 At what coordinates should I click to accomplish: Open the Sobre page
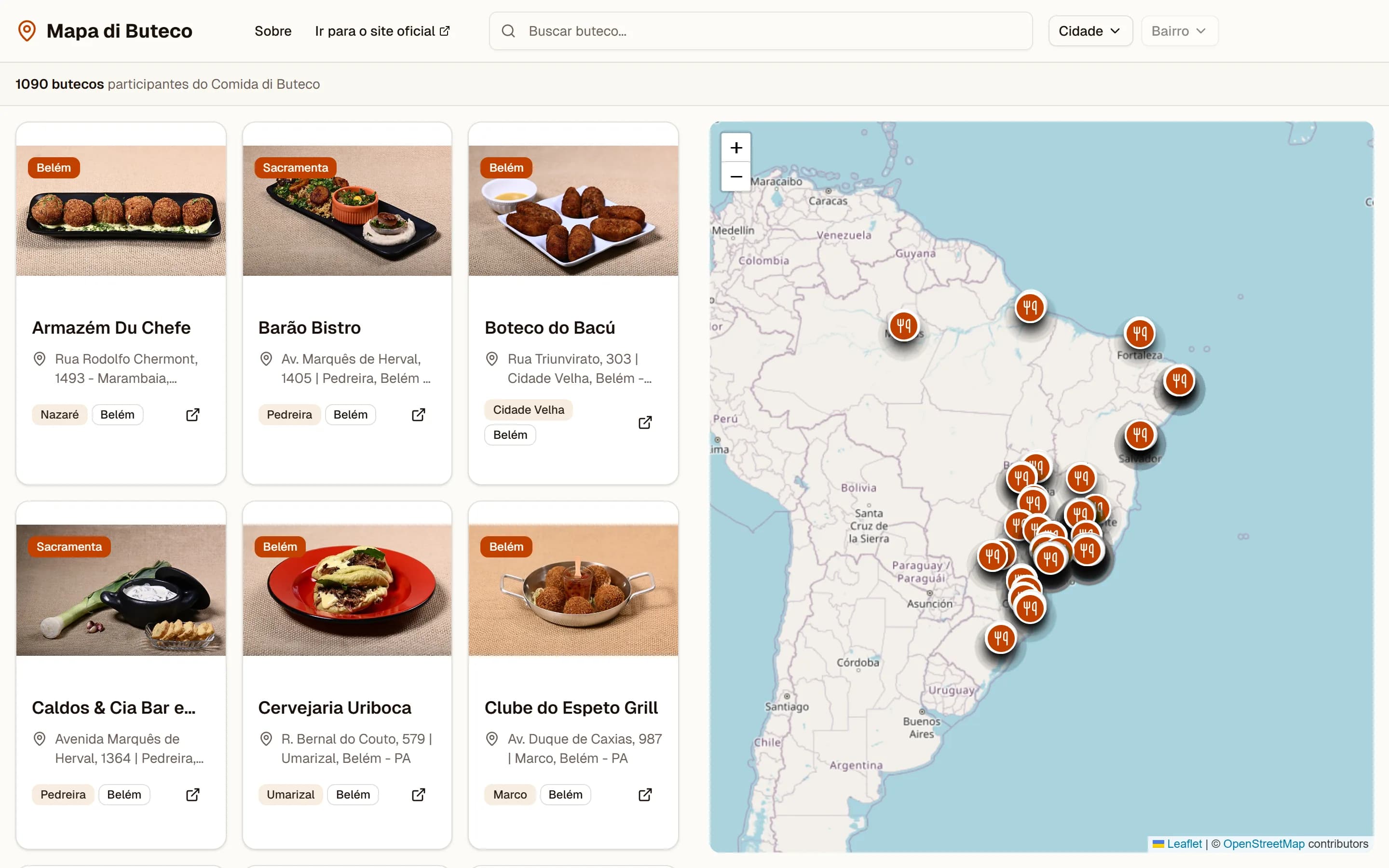pos(273,31)
